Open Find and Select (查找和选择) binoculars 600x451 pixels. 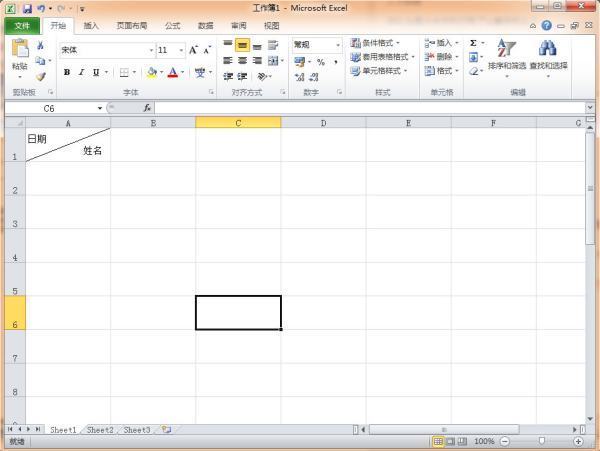pyautogui.click(x=547, y=56)
